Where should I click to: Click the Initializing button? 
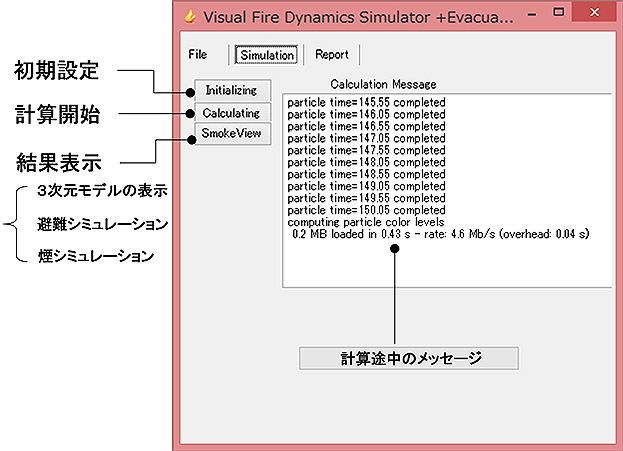click(232, 90)
